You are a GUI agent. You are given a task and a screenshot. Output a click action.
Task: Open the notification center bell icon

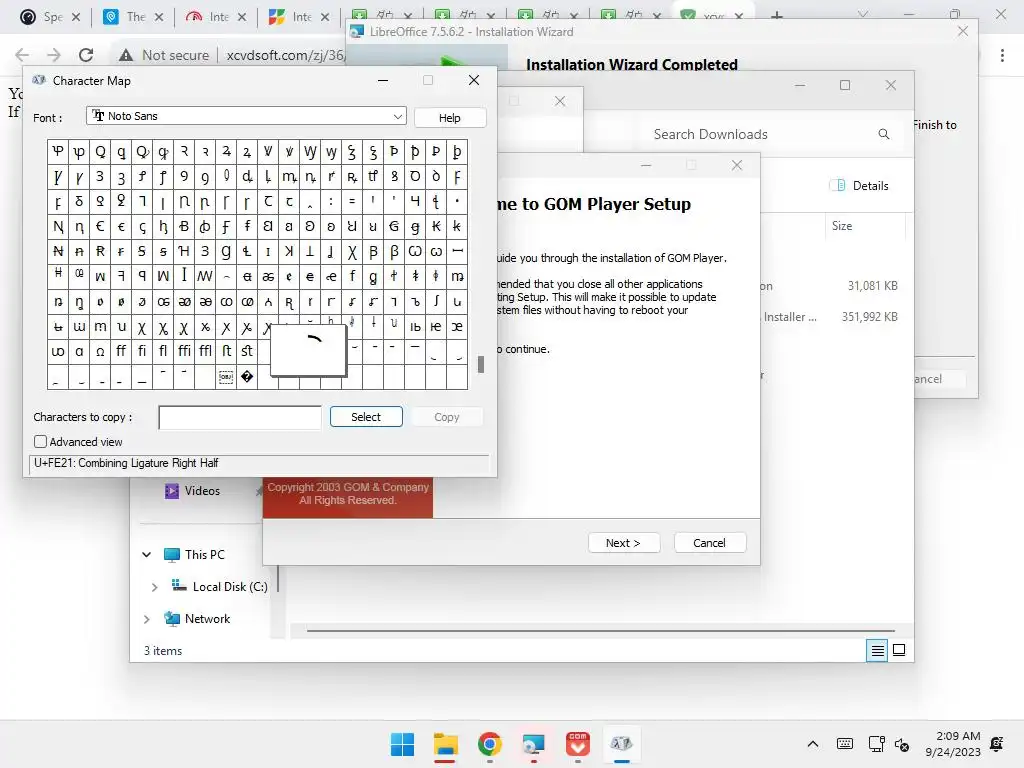(997, 744)
